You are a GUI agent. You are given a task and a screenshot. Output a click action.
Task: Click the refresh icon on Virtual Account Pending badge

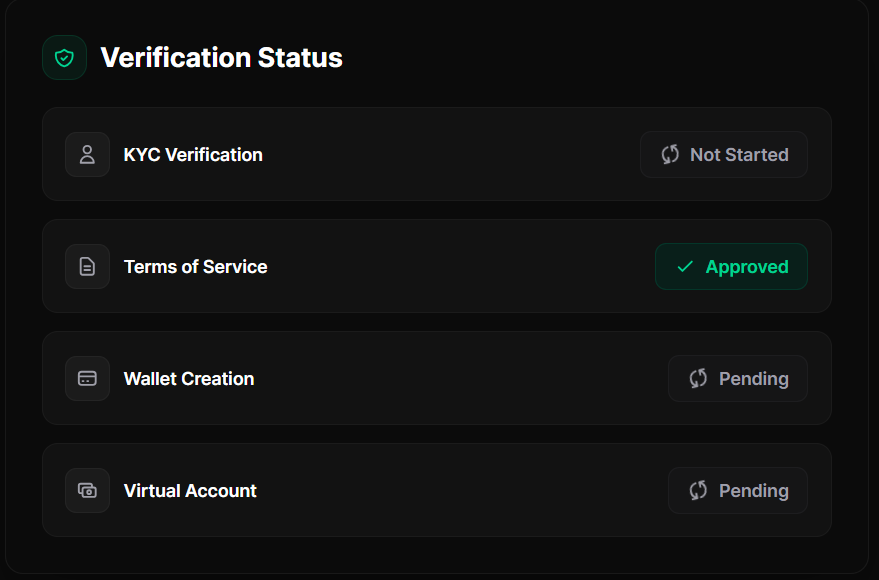pos(697,490)
